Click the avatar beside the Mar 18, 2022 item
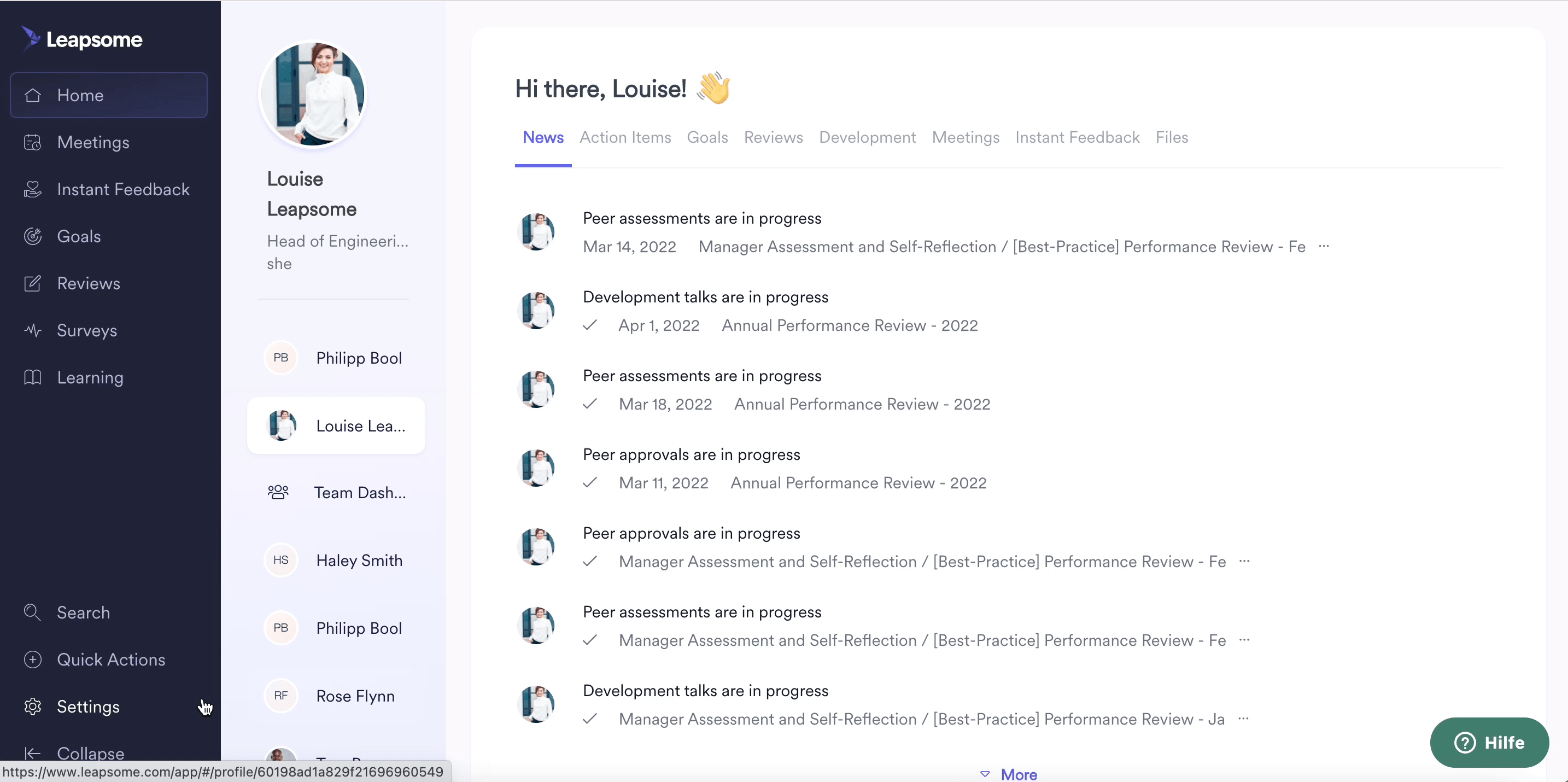The width and height of the screenshot is (1568, 782). pos(536,389)
